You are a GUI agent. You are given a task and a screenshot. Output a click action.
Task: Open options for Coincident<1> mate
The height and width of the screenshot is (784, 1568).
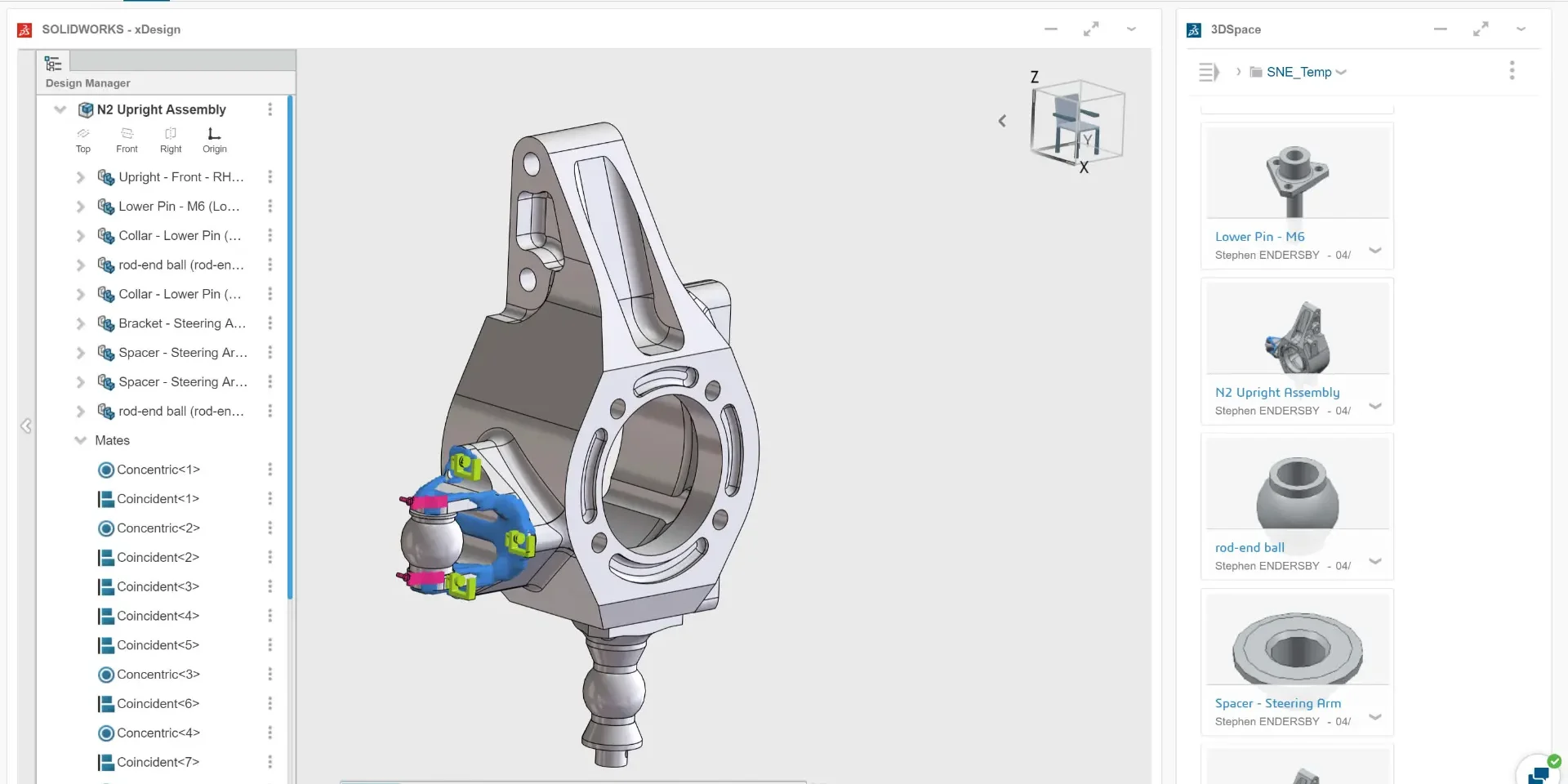click(270, 499)
